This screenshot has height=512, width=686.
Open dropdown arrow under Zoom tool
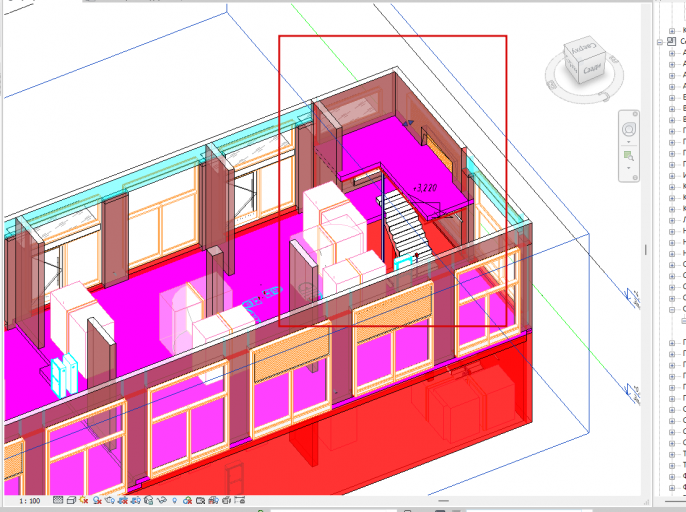point(629,168)
